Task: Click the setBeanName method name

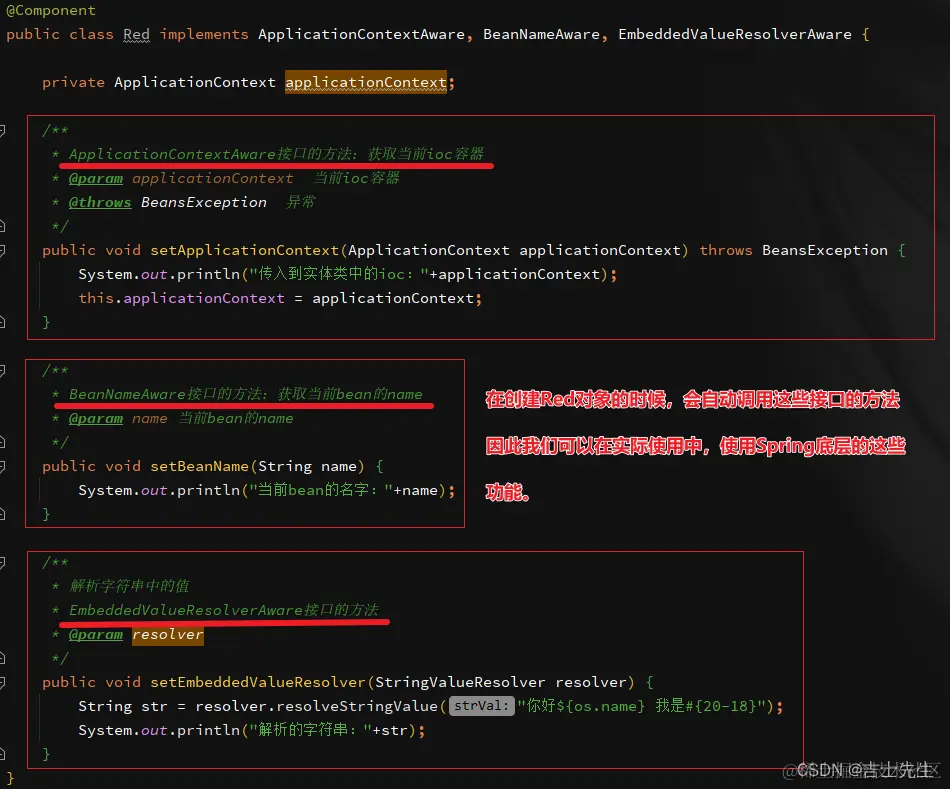Action: pos(199,466)
